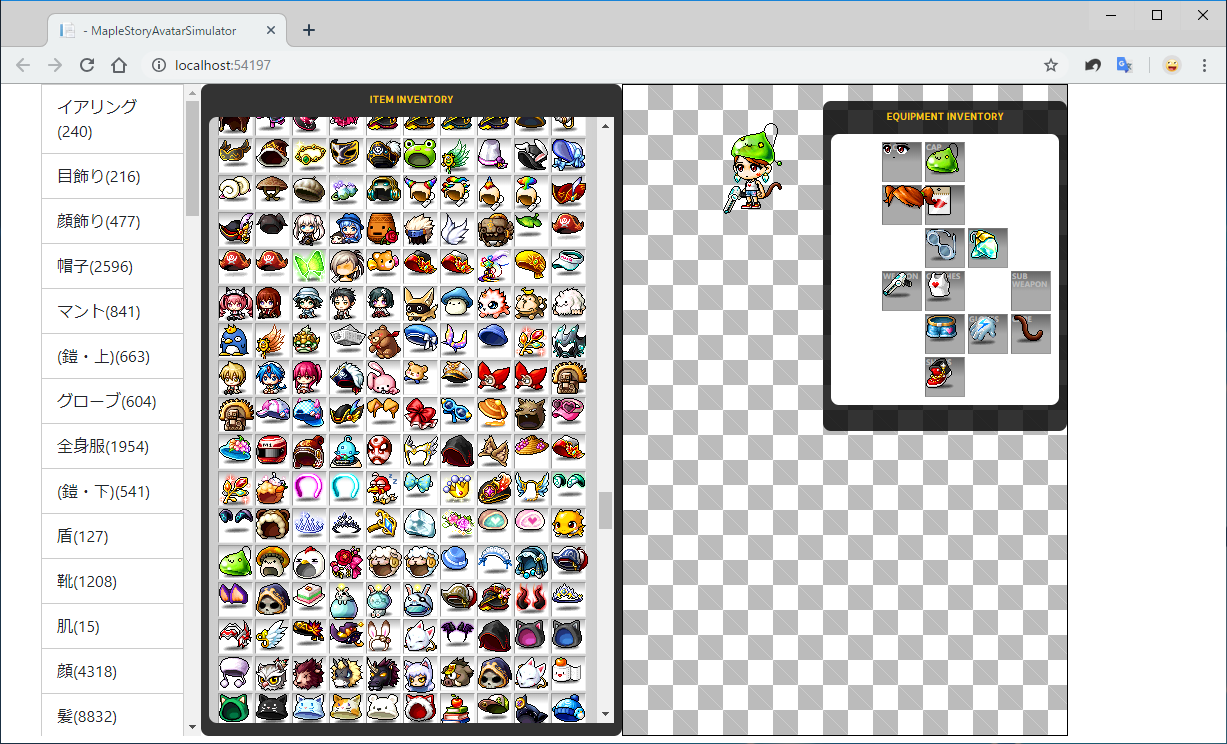Open the 帽子(2596) category
The width and height of the screenshot is (1227, 744).
112,267
